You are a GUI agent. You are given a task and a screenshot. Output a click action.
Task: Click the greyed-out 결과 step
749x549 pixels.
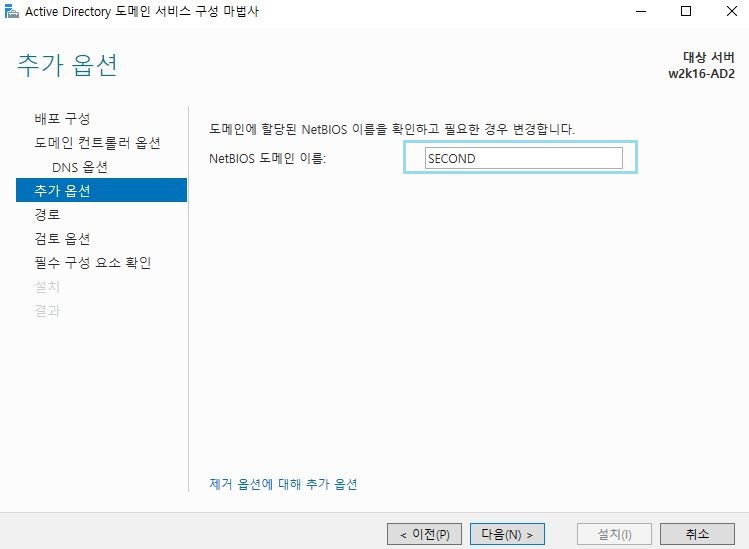[47, 311]
